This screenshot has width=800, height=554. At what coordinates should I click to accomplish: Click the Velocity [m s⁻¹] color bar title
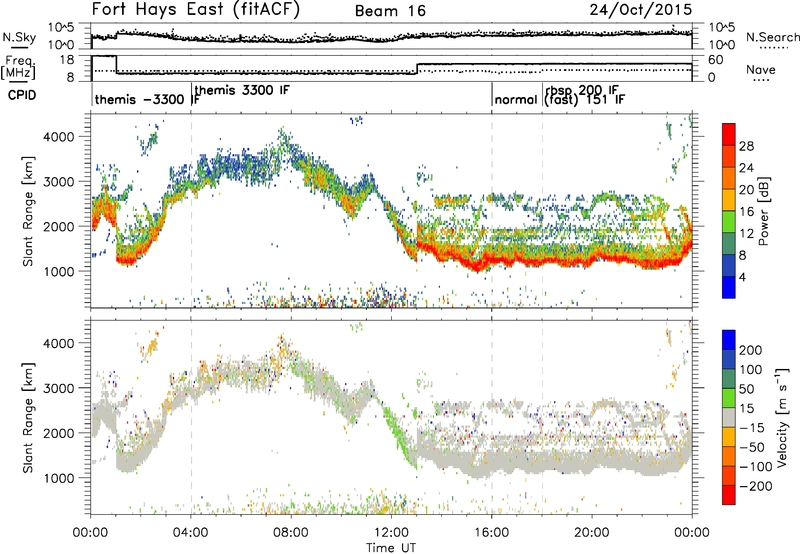pyautogui.click(x=782, y=417)
